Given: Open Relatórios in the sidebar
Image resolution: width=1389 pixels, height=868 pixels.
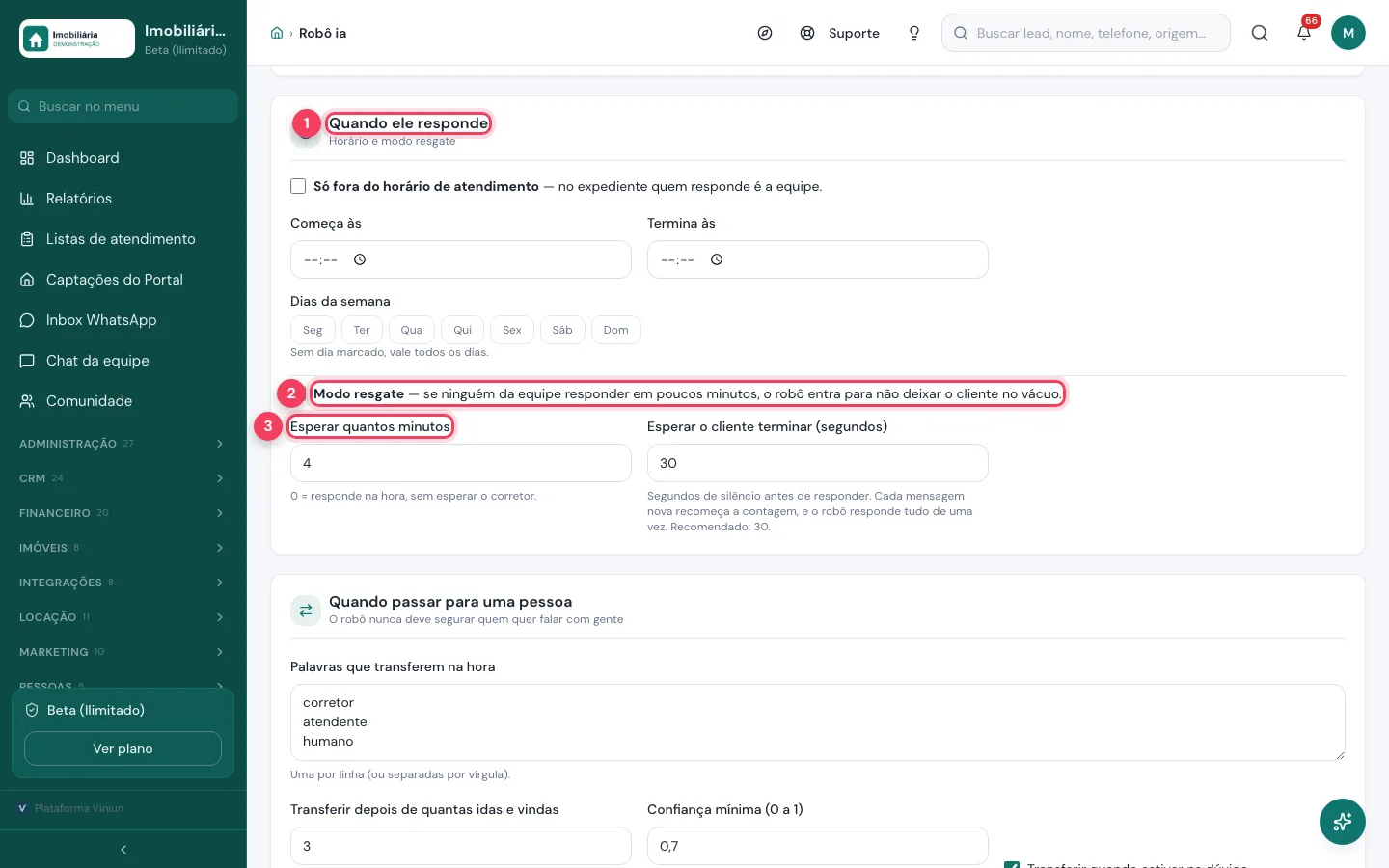Looking at the screenshot, I should click(x=123, y=199).
